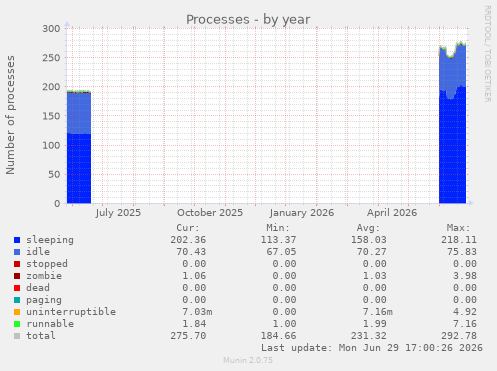Click idle average value 70.27
This screenshot has width=497, height=371.
372,252
